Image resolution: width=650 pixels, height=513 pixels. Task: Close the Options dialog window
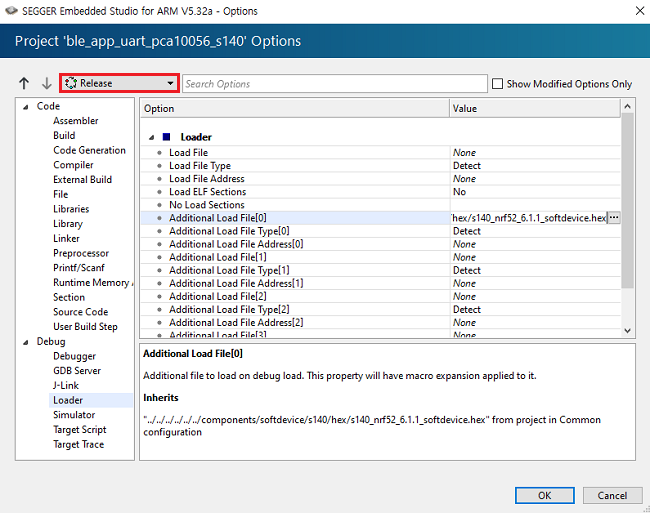tap(640, 11)
